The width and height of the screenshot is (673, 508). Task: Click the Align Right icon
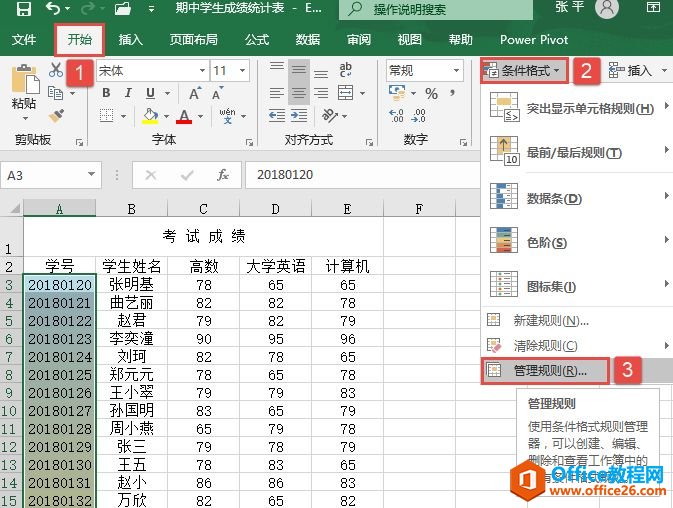(321, 93)
